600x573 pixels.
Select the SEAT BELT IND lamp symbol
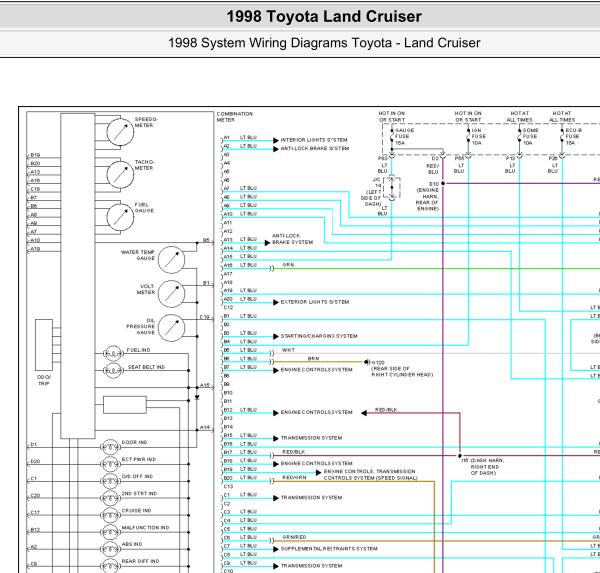[x=113, y=370]
